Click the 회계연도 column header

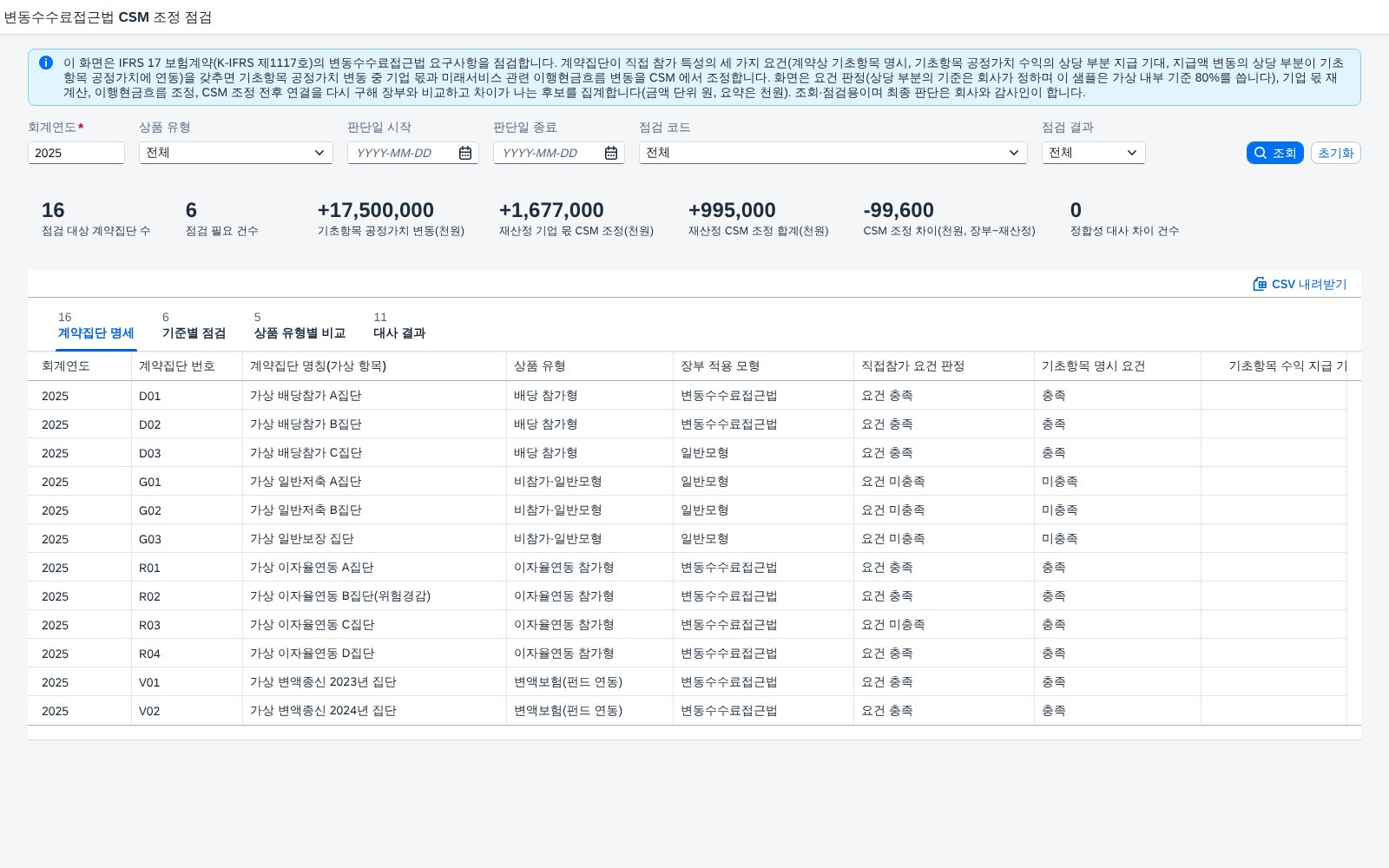(x=80, y=366)
